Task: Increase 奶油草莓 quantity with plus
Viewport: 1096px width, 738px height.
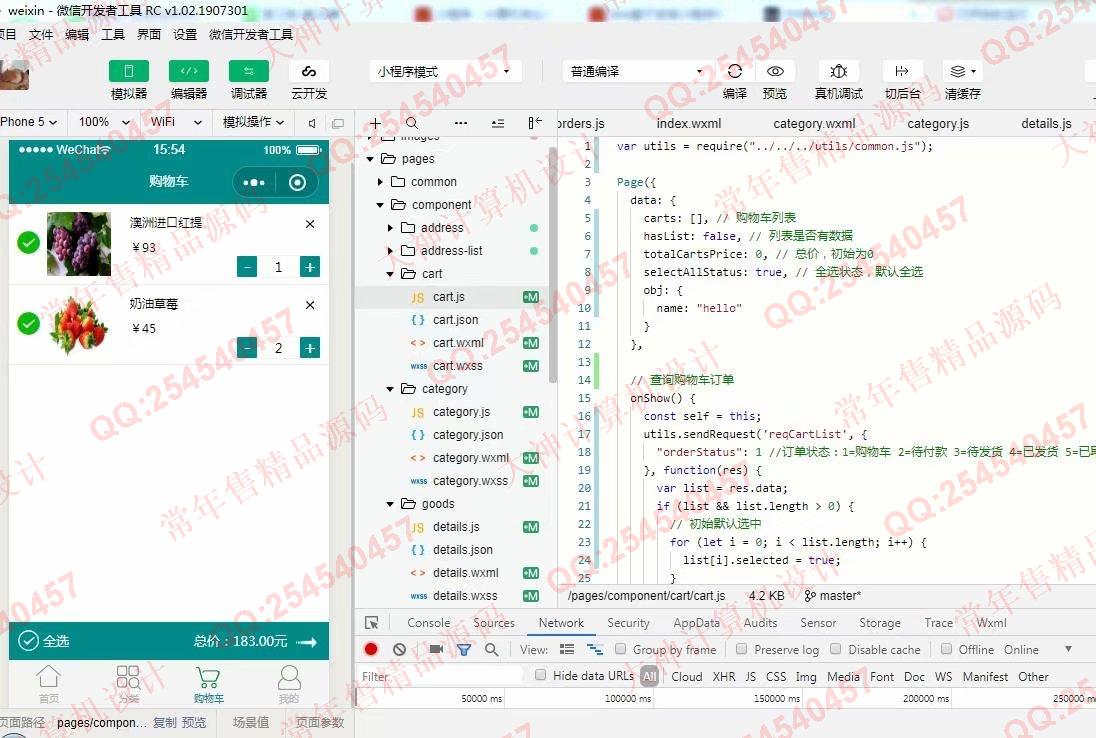Action: pyautogui.click(x=310, y=348)
